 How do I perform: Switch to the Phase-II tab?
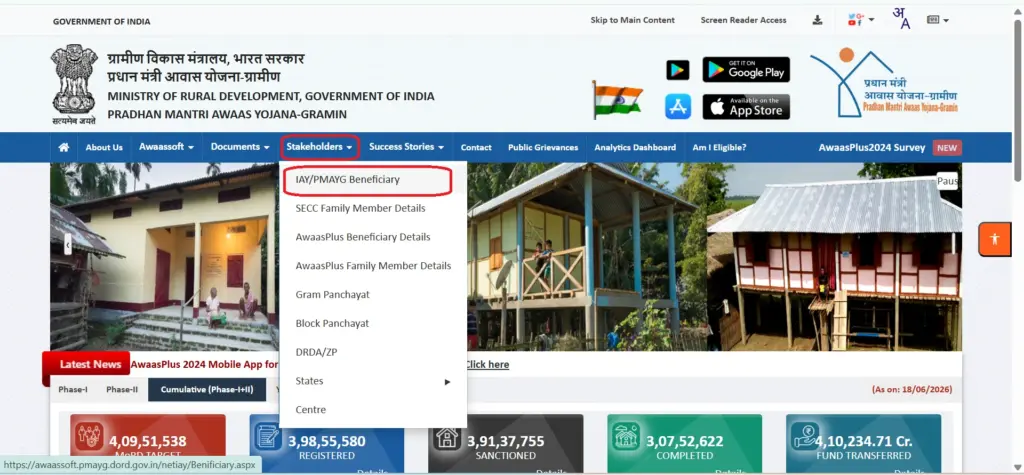coord(122,389)
